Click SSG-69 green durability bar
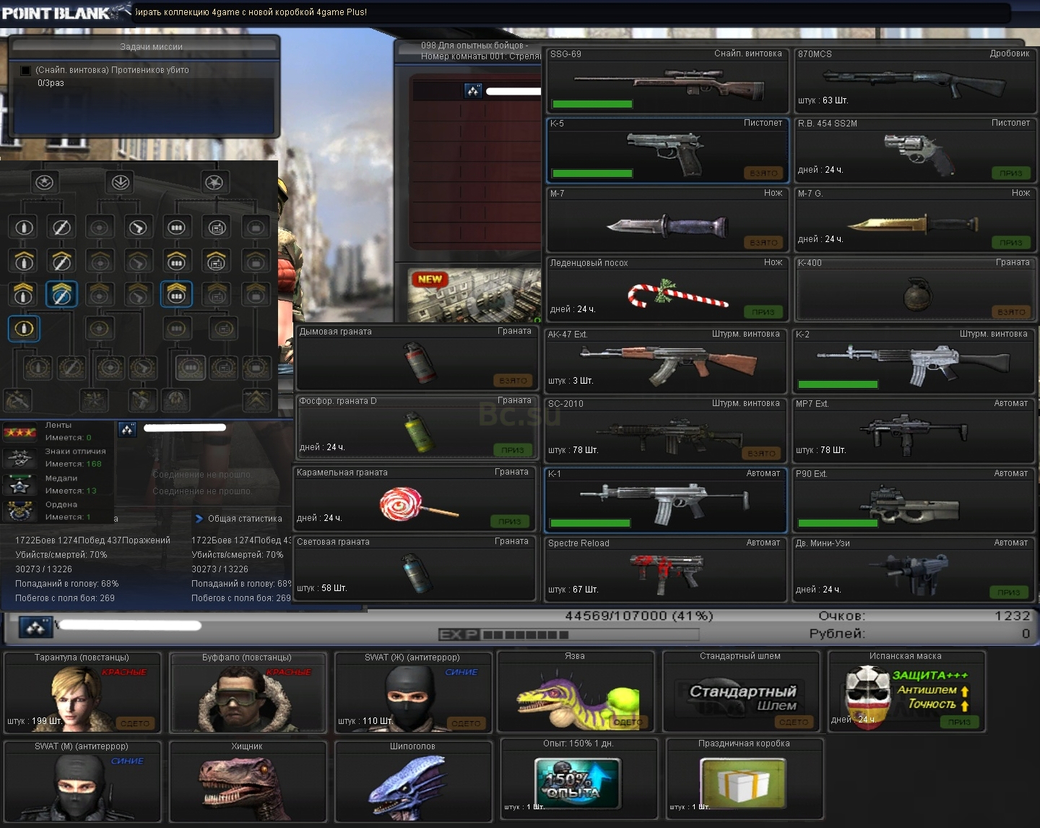Image resolution: width=1040 pixels, height=828 pixels. (592, 104)
